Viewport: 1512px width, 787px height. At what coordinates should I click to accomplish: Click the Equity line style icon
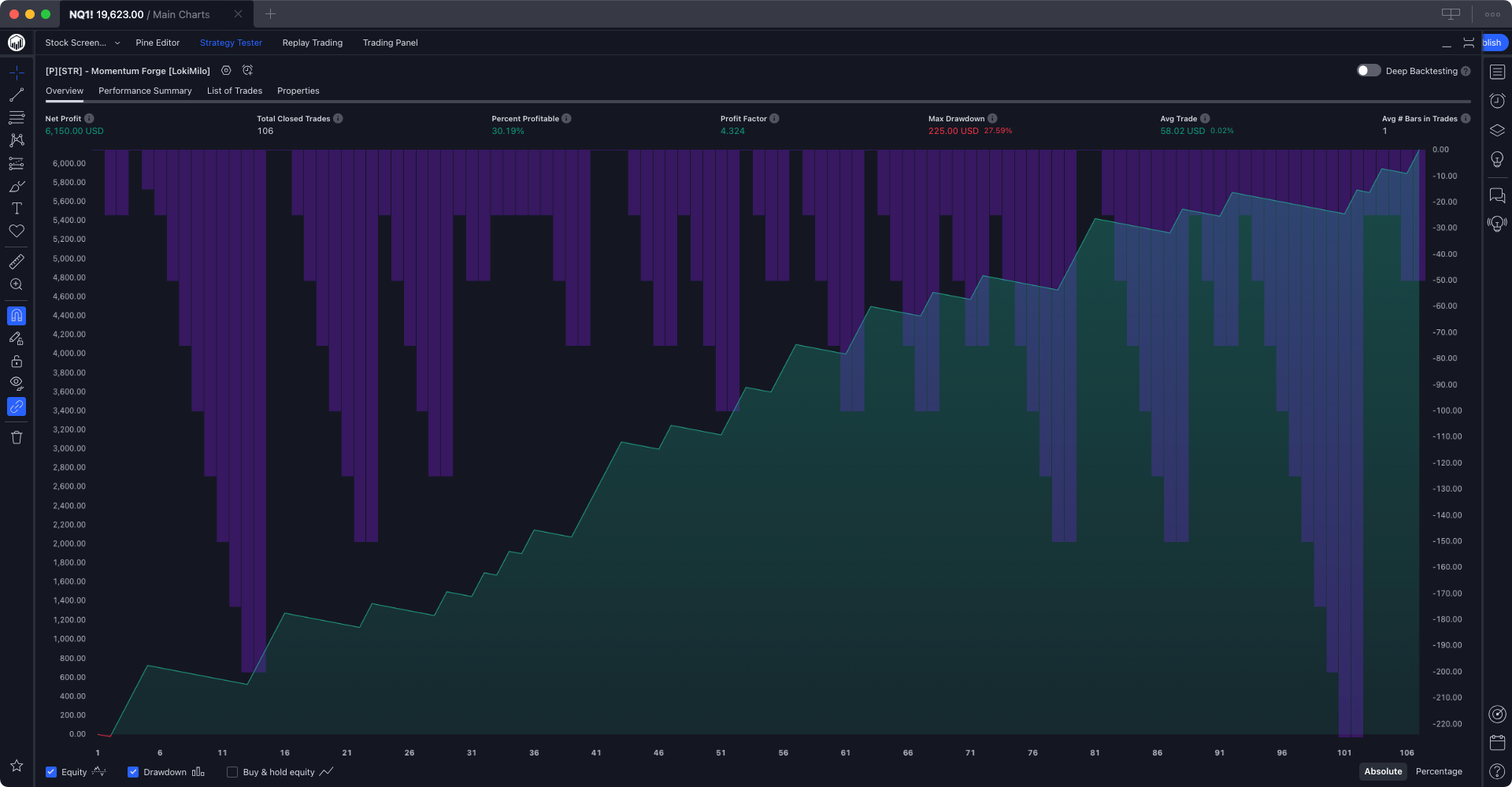[99, 771]
